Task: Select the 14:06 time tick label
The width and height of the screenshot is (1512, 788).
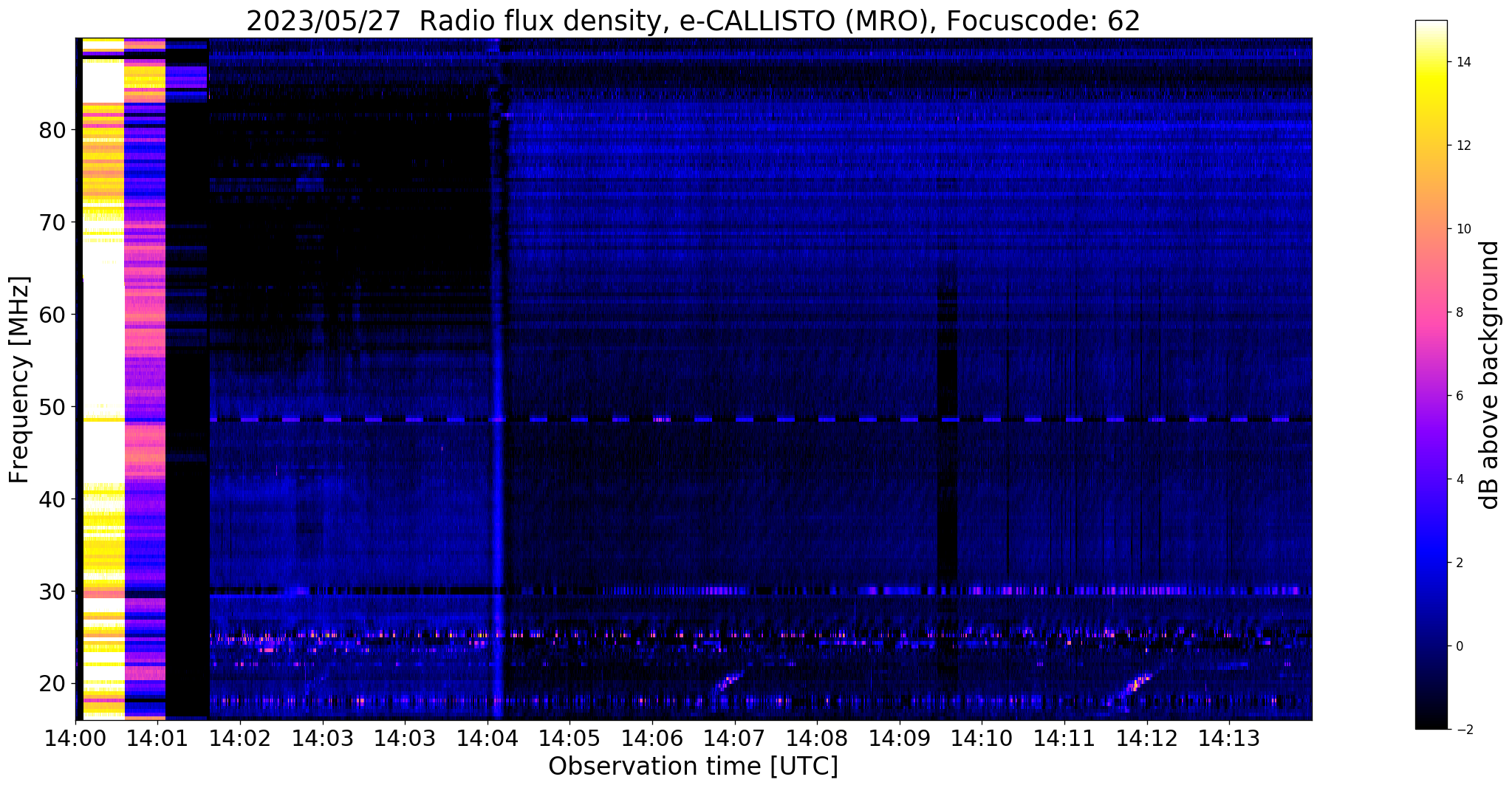Action: [652, 738]
